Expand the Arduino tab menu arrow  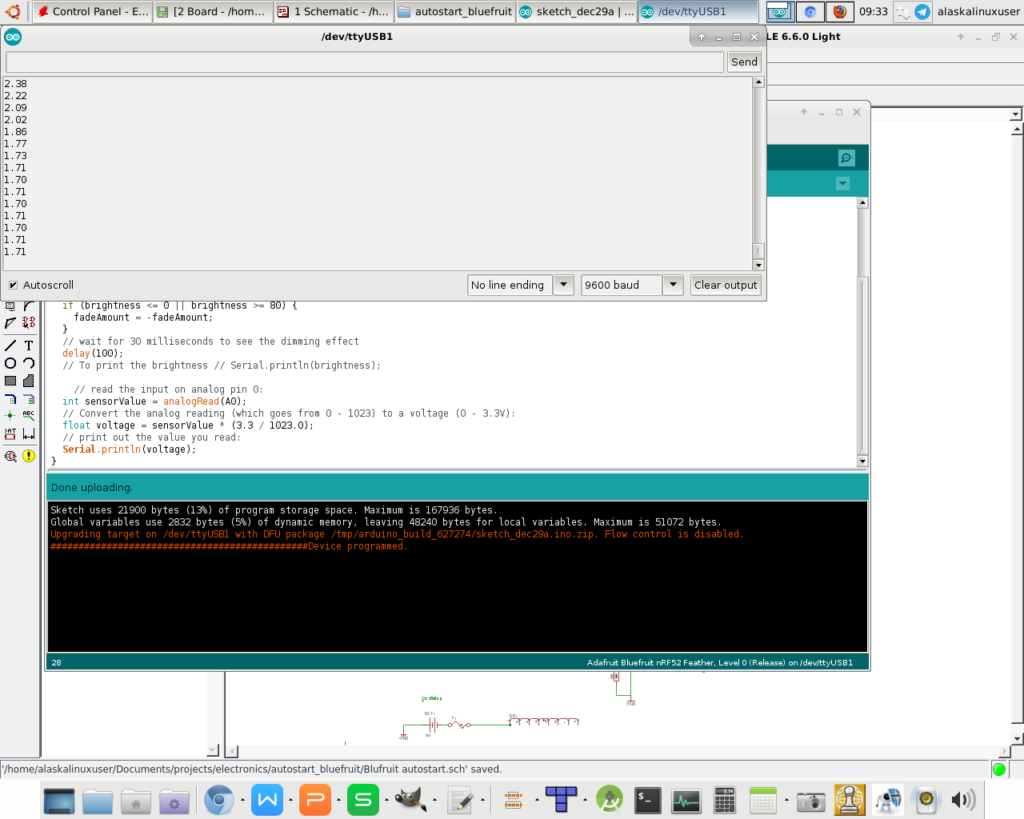pyautogui.click(x=842, y=184)
